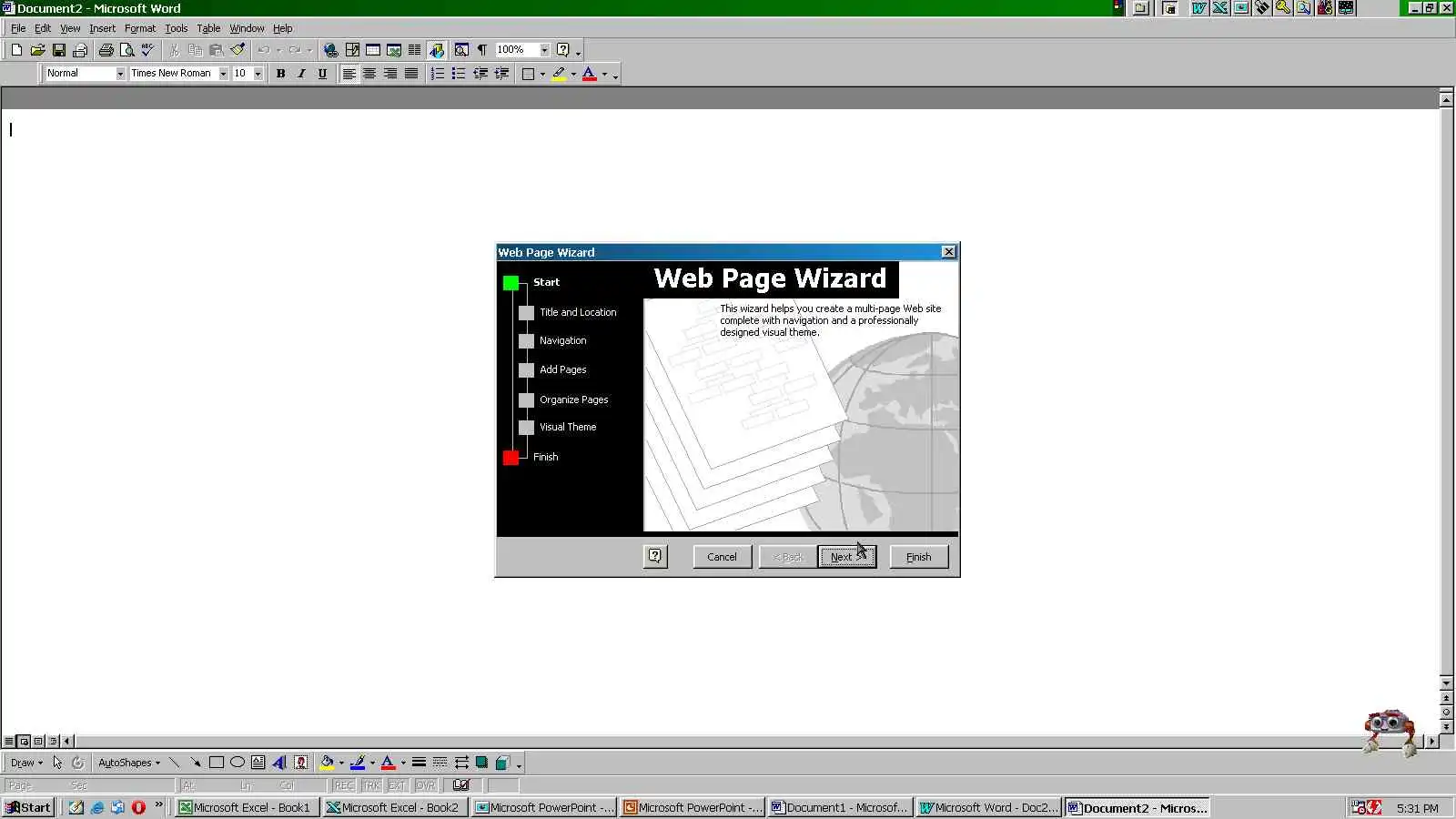1456x819 pixels.
Task: Open the Style dropdown showing Normal
Action: (120, 74)
